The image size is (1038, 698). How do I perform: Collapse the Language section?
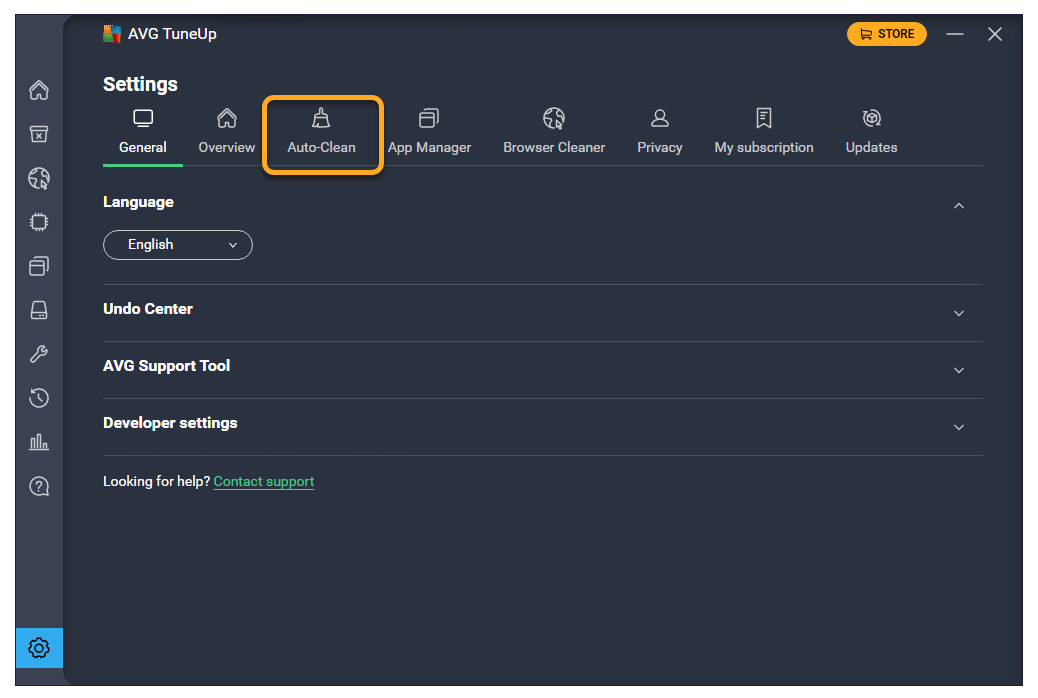click(958, 206)
